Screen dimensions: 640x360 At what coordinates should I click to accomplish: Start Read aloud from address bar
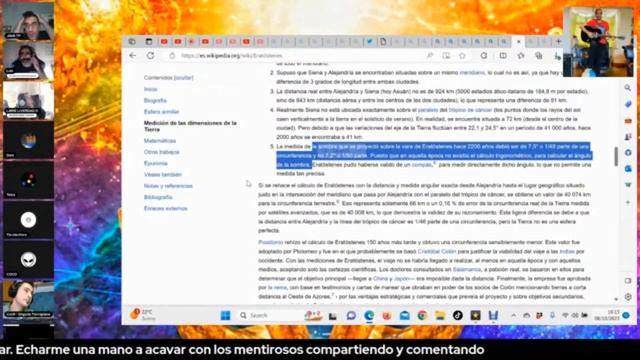point(430,56)
